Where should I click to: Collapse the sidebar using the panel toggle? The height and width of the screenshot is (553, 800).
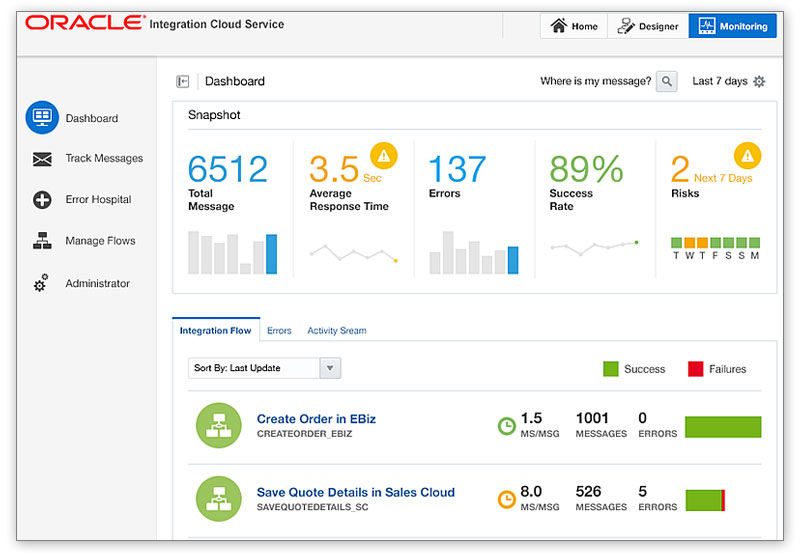coord(183,82)
